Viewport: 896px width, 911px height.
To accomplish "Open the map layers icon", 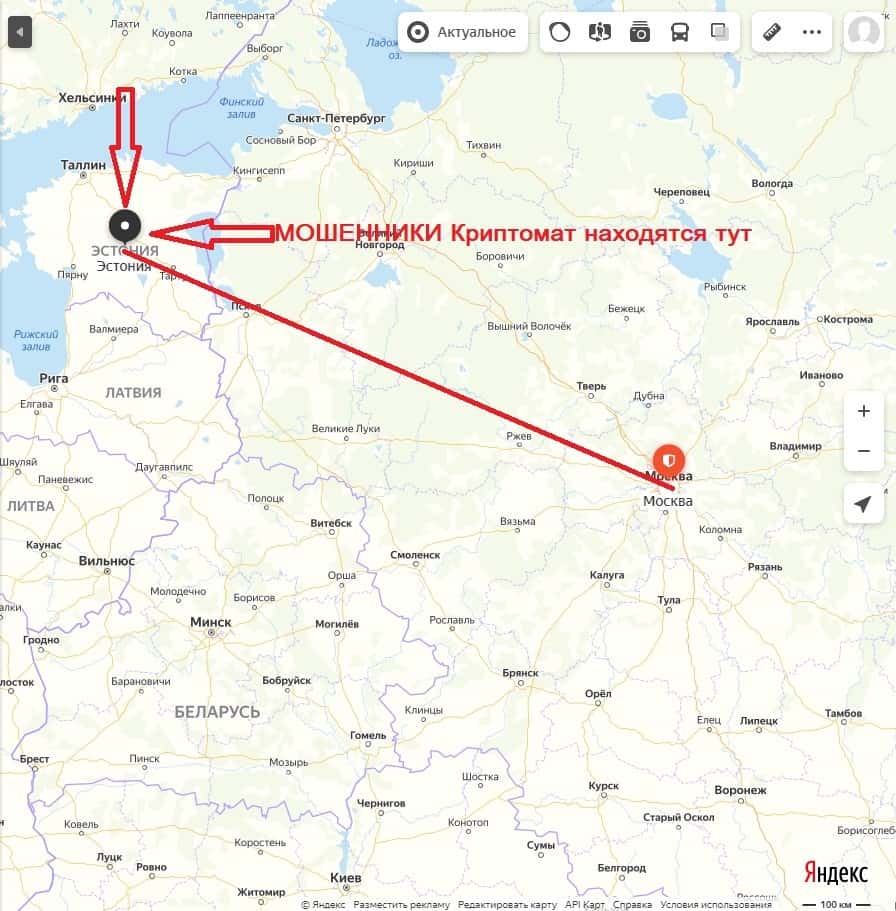I will click(720, 32).
